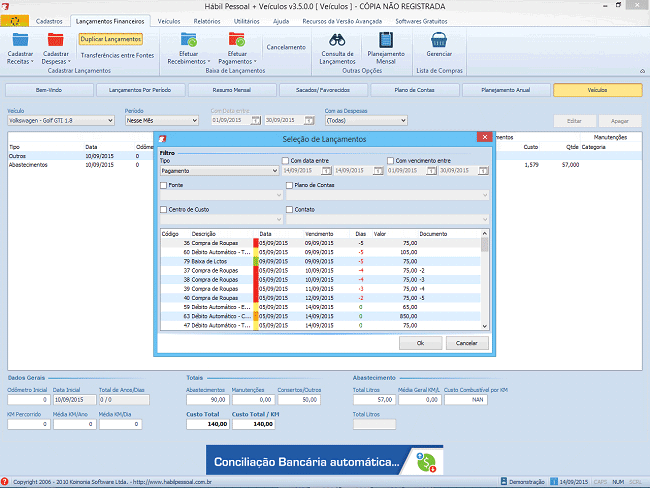Open calendar for second Com data entre date

point(378,171)
